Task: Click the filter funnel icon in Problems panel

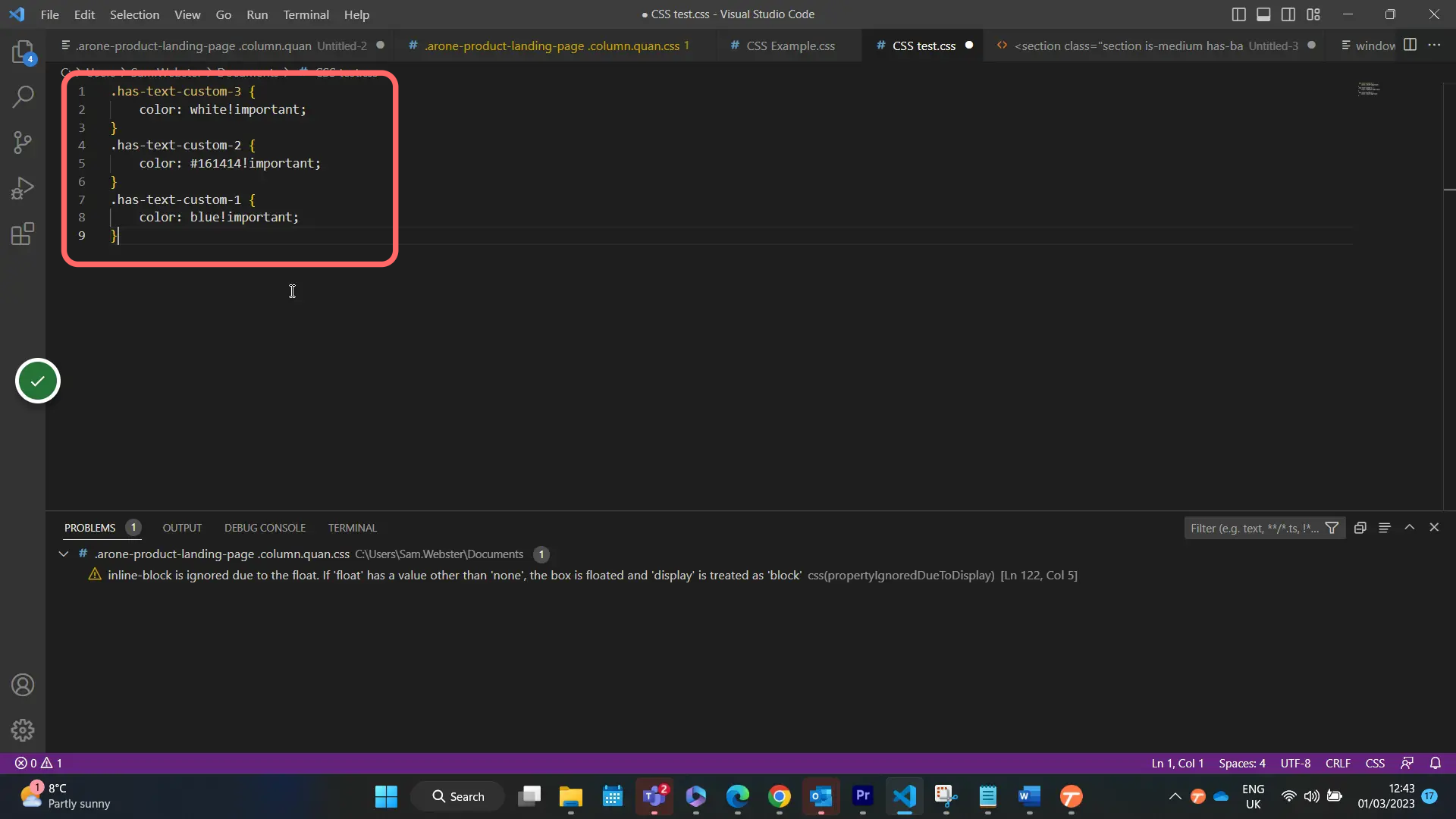Action: pos(1332,528)
